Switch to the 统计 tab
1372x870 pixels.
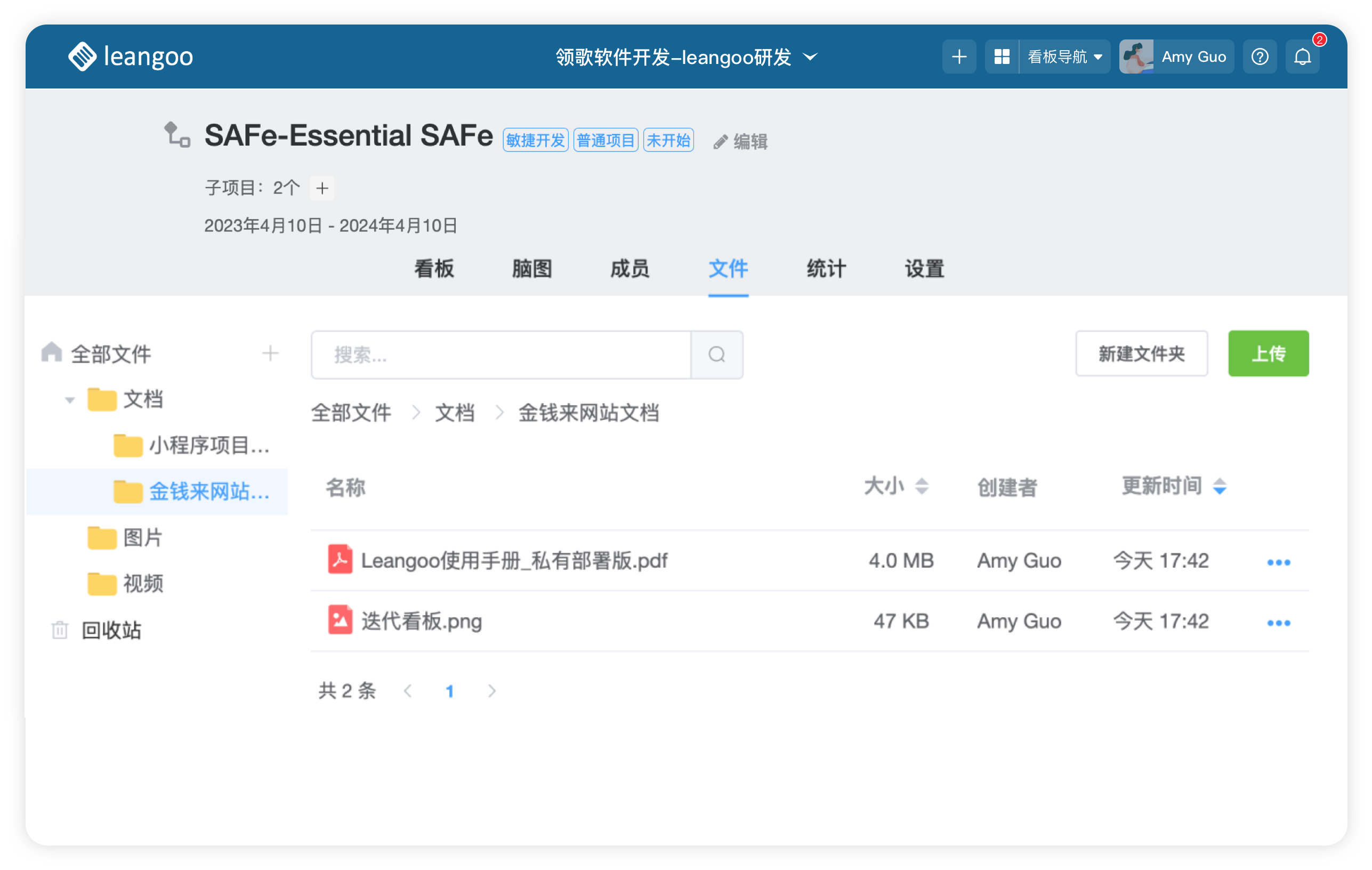[826, 269]
